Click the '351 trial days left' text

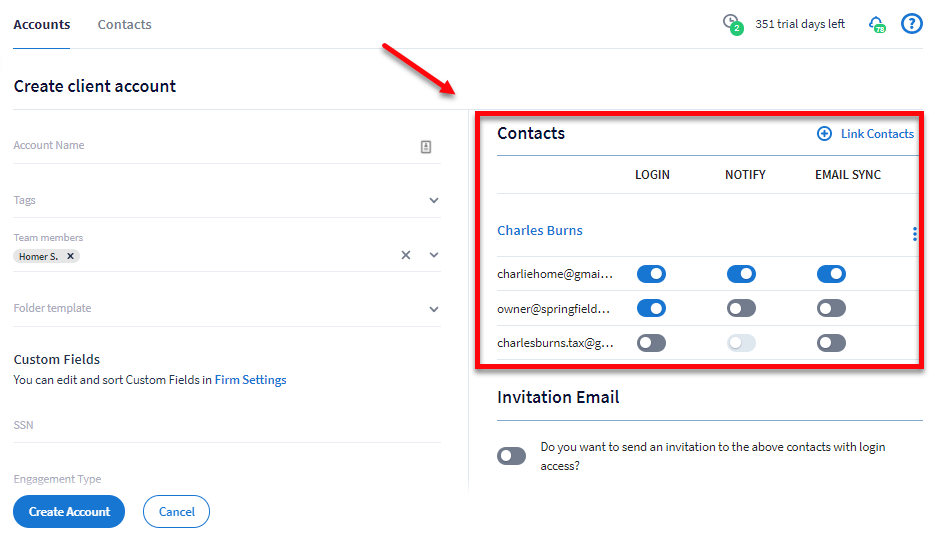click(800, 24)
